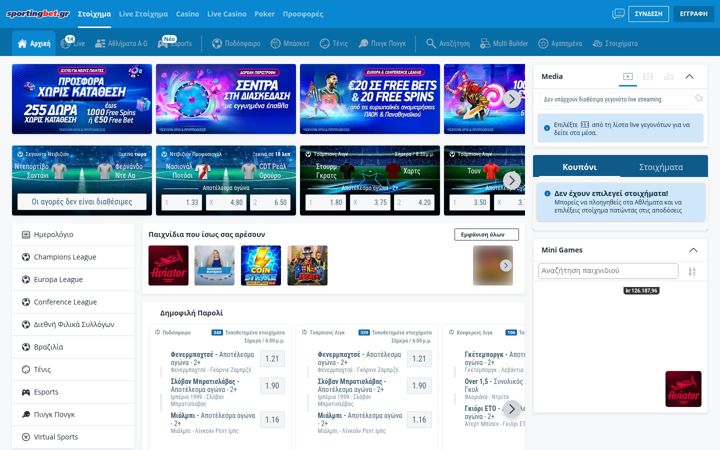
Task: Open the Live Casino menu item
Action: click(227, 14)
